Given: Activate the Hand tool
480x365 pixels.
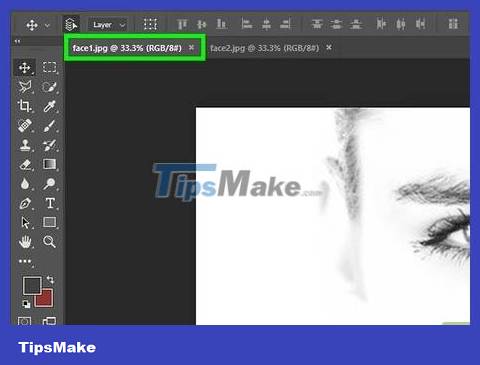Looking at the screenshot, I should [x=25, y=242].
